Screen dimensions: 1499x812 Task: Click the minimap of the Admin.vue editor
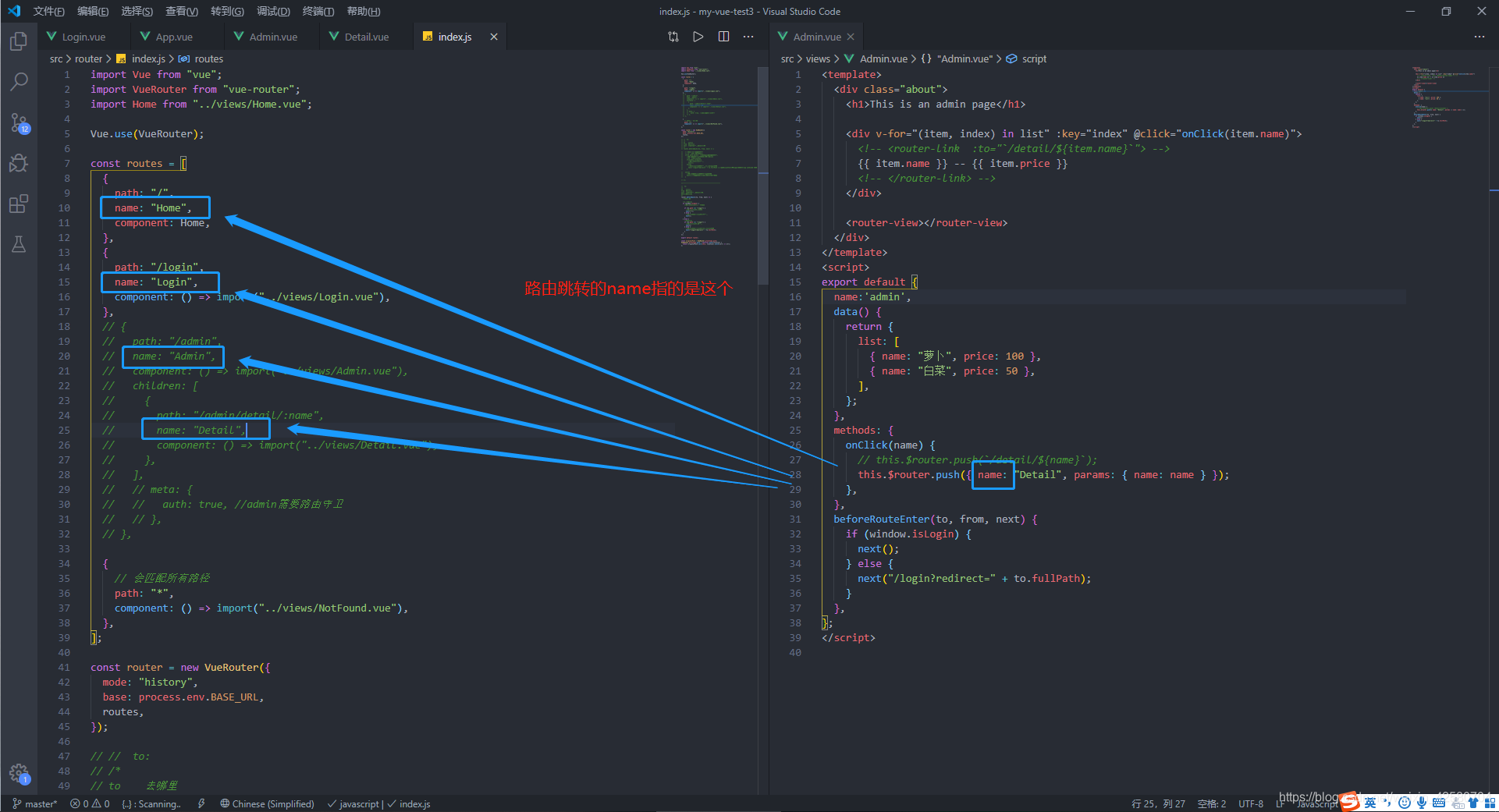click(1447, 98)
